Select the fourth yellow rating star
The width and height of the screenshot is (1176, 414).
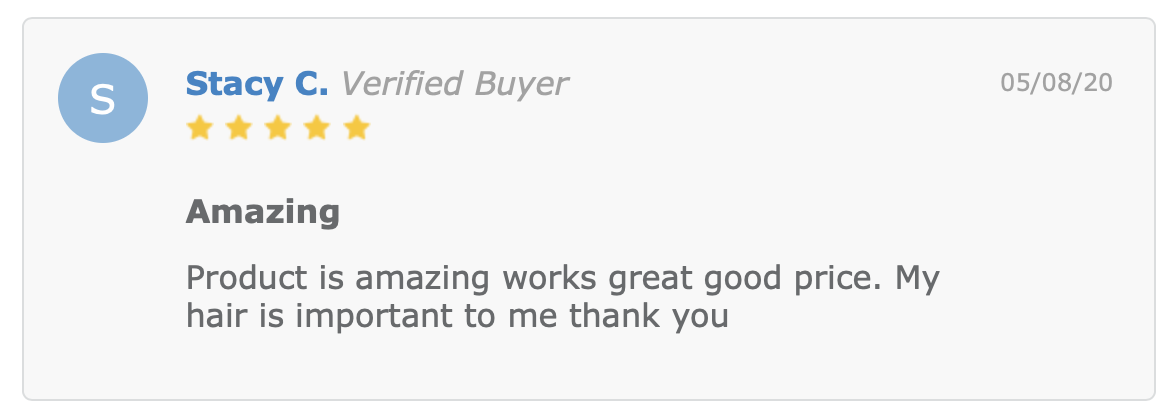[317, 128]
